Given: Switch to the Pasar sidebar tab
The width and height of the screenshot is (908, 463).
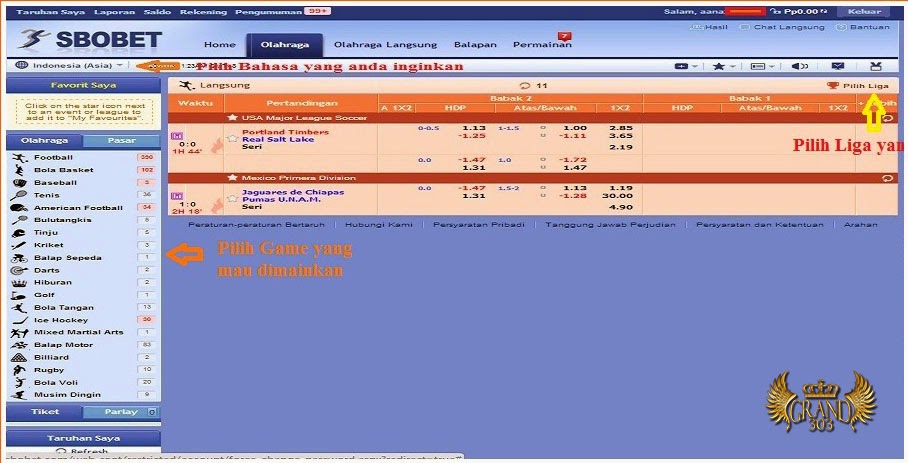Looking at the screenshot, I should click(x=122, y=141).
